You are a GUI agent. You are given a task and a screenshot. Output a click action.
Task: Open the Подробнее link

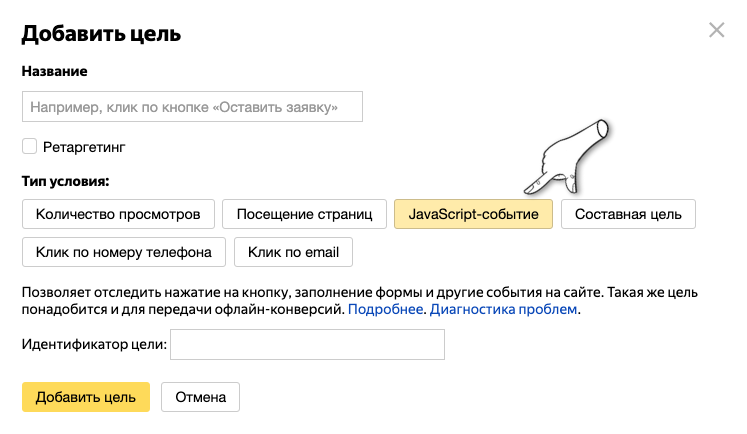point(387,310)
